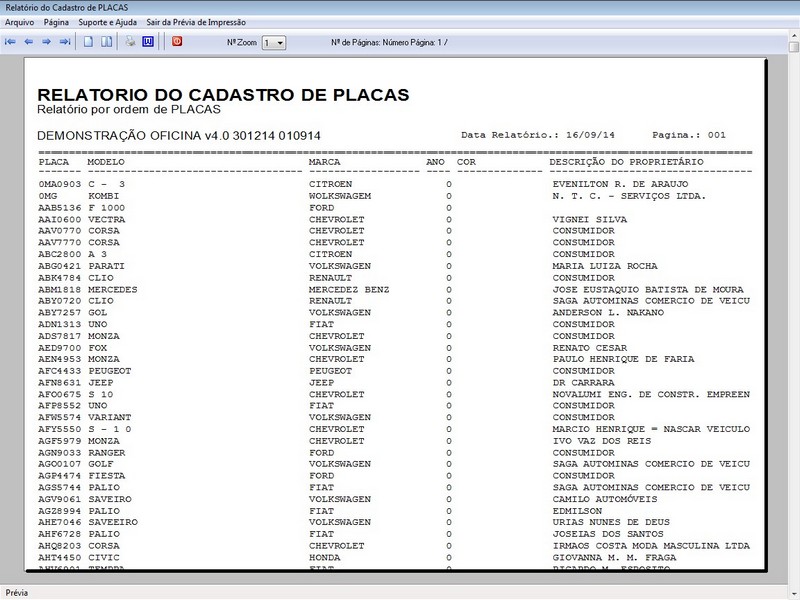Click the subtitle Relatório por ordem de PLACAS
800x600 pixels.
129,109
